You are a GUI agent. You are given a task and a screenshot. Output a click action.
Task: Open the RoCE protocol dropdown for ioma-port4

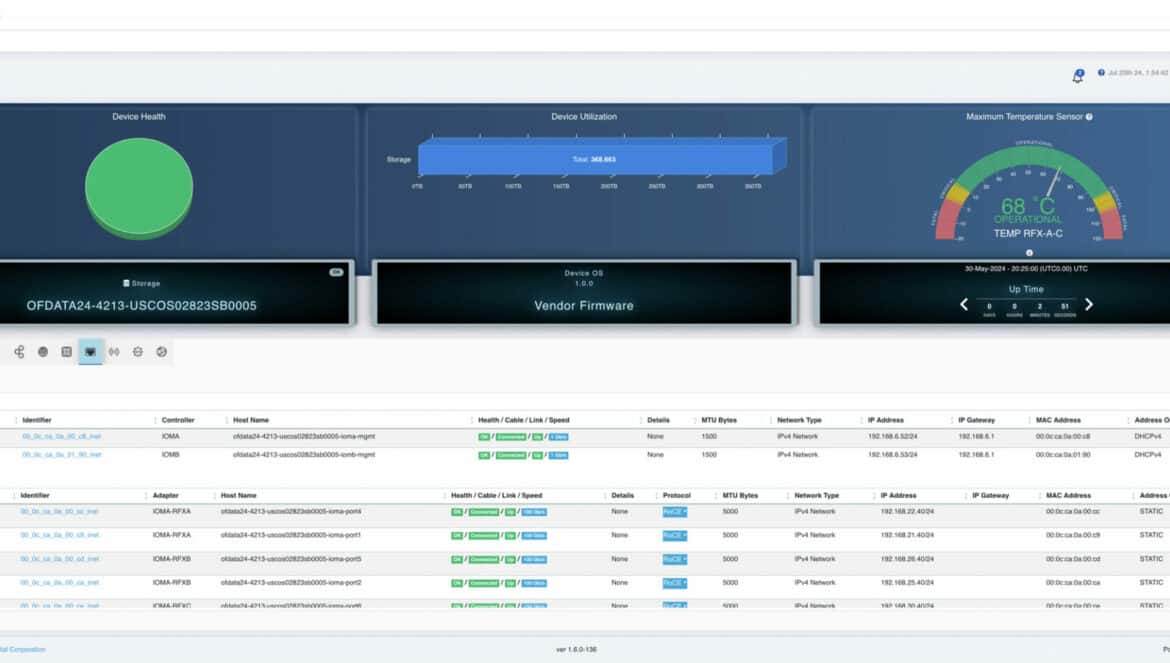[675, 512]
